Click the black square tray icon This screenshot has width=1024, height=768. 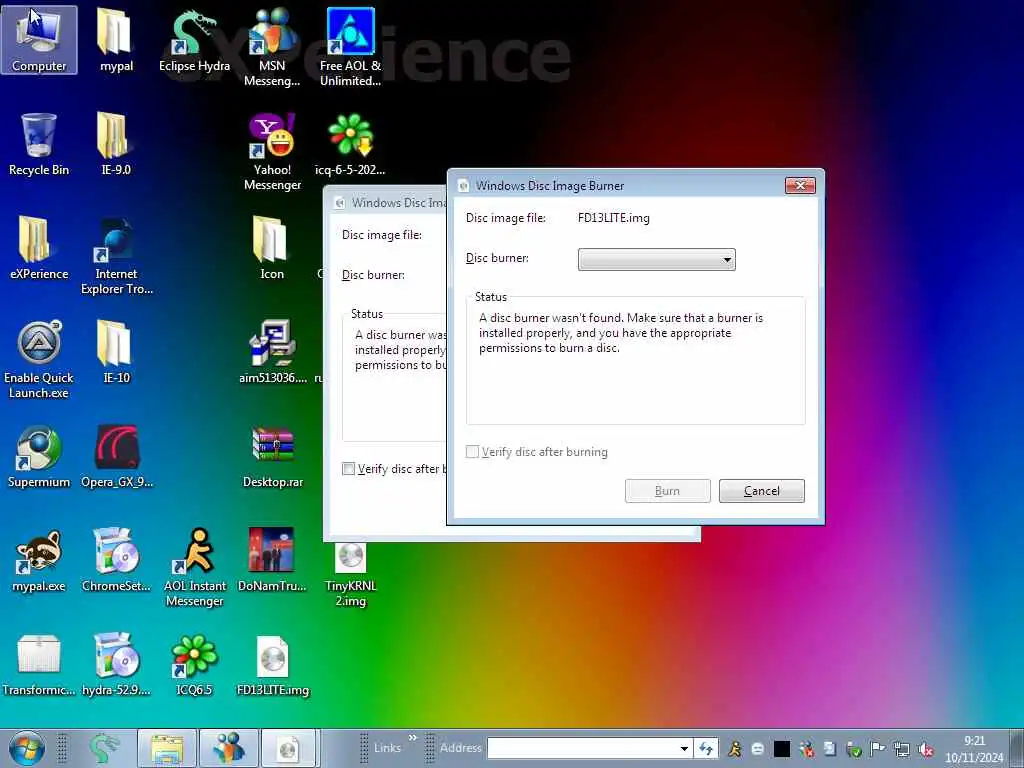[x=782, y=749]
